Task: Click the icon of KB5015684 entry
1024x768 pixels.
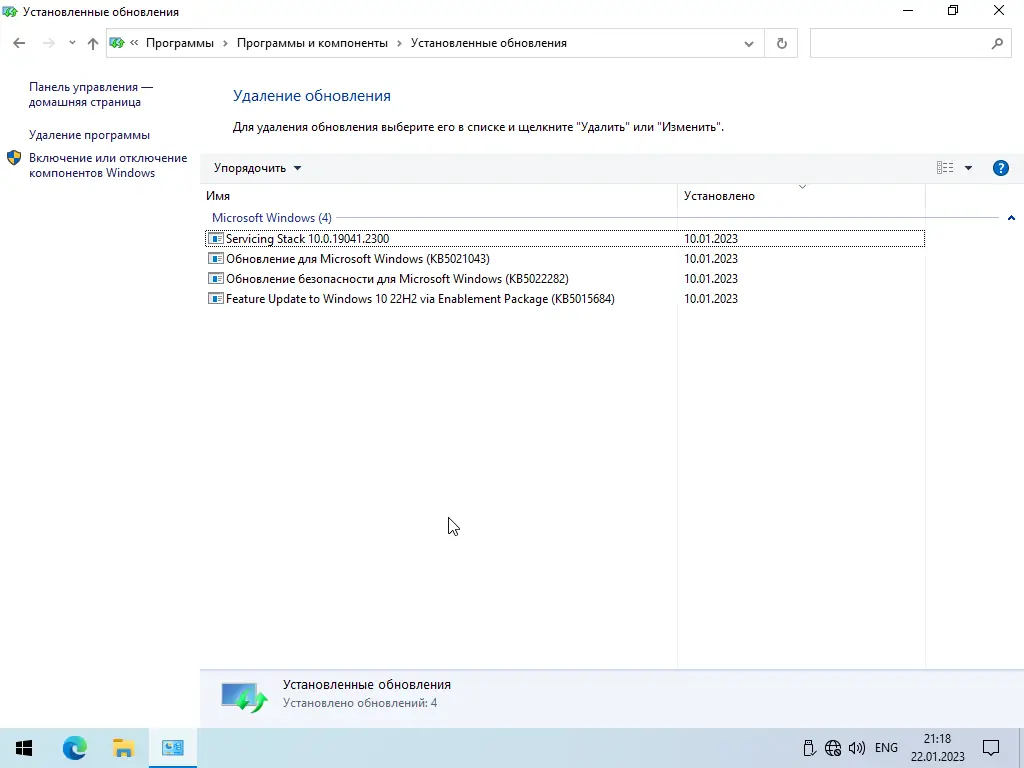Action: pyautogui.click(x=216, y=298)
